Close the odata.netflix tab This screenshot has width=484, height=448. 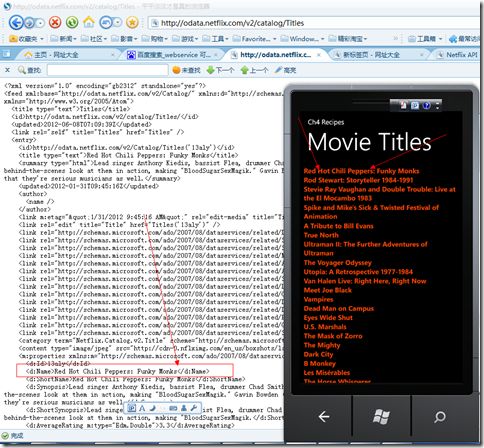coord(319,55)
